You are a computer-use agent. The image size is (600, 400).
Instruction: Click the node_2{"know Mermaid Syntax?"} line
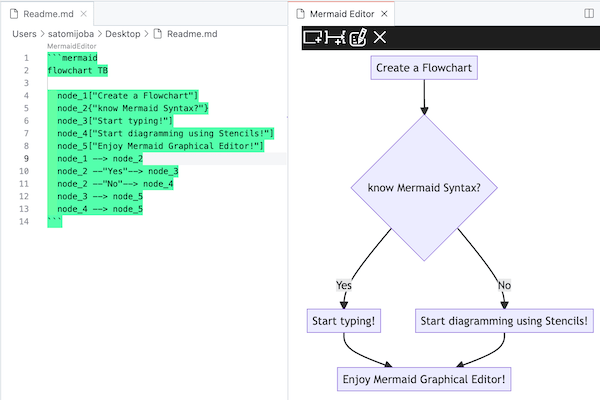tap(132, 108)
